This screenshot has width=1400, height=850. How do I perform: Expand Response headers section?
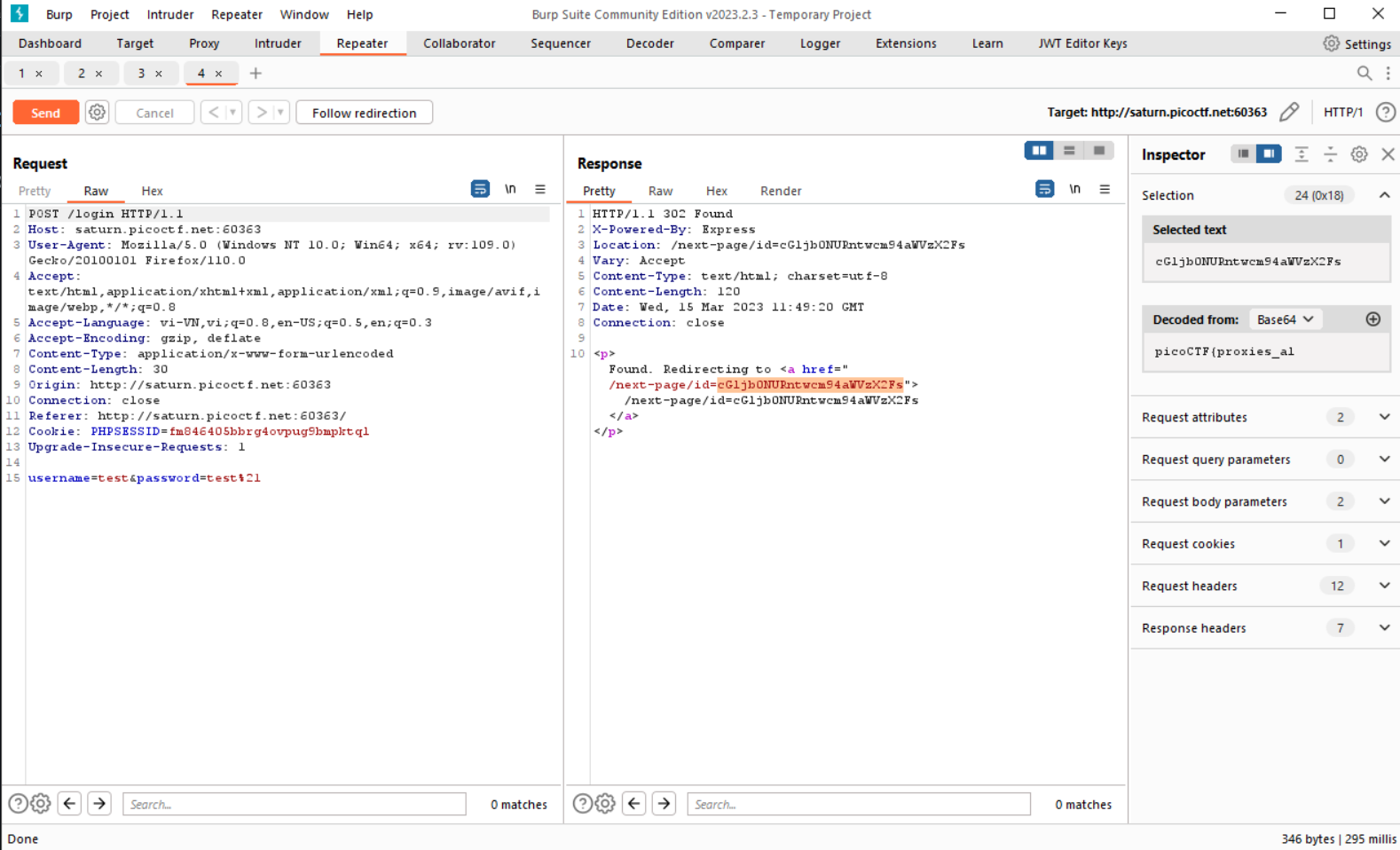click(1384, 627)
